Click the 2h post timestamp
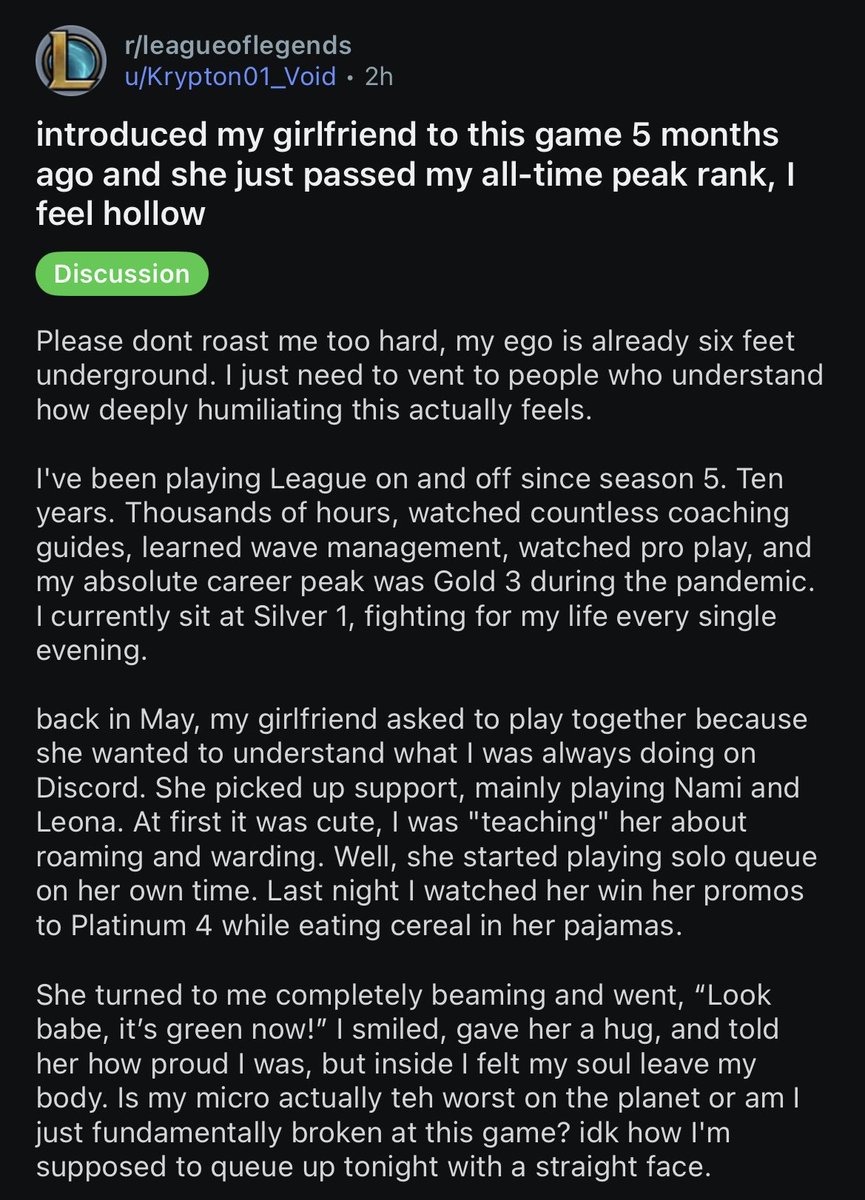The image size is (865, 1200). click(379, 77)
